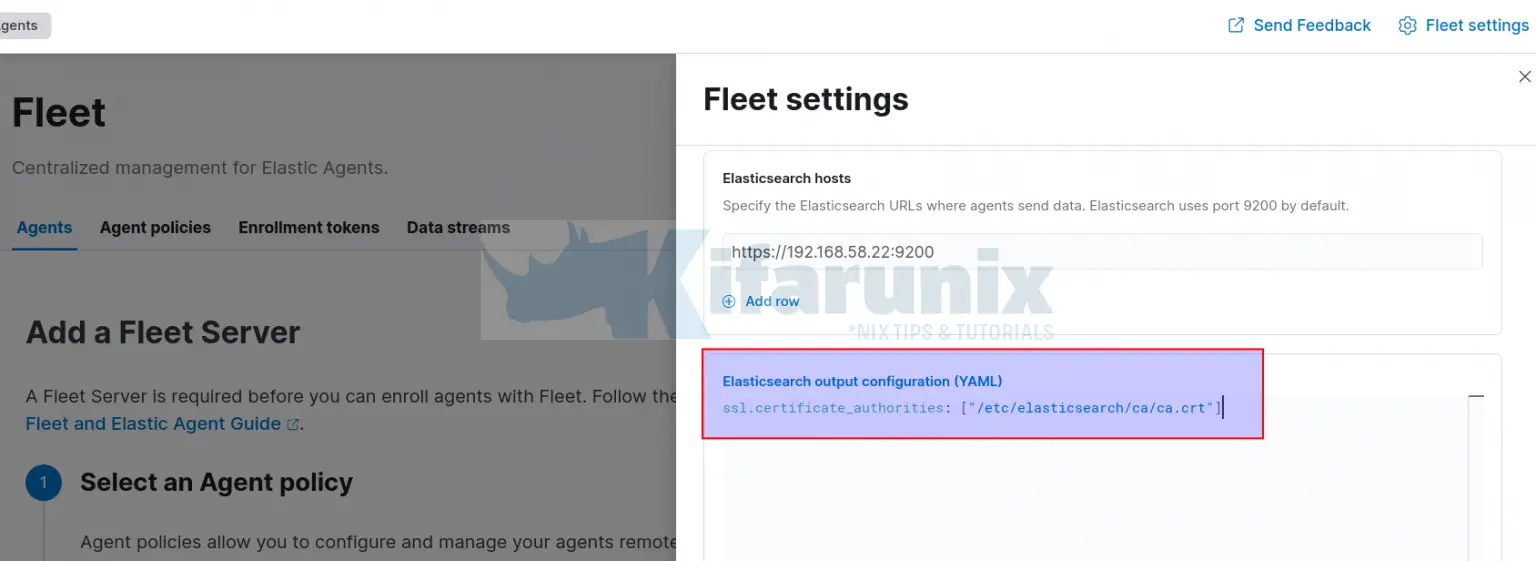Image resolution: width=1536 pixels, height=561 pixels.
Task: Click the Elasticsearch hosts URL field
Action: point(1102,252)
